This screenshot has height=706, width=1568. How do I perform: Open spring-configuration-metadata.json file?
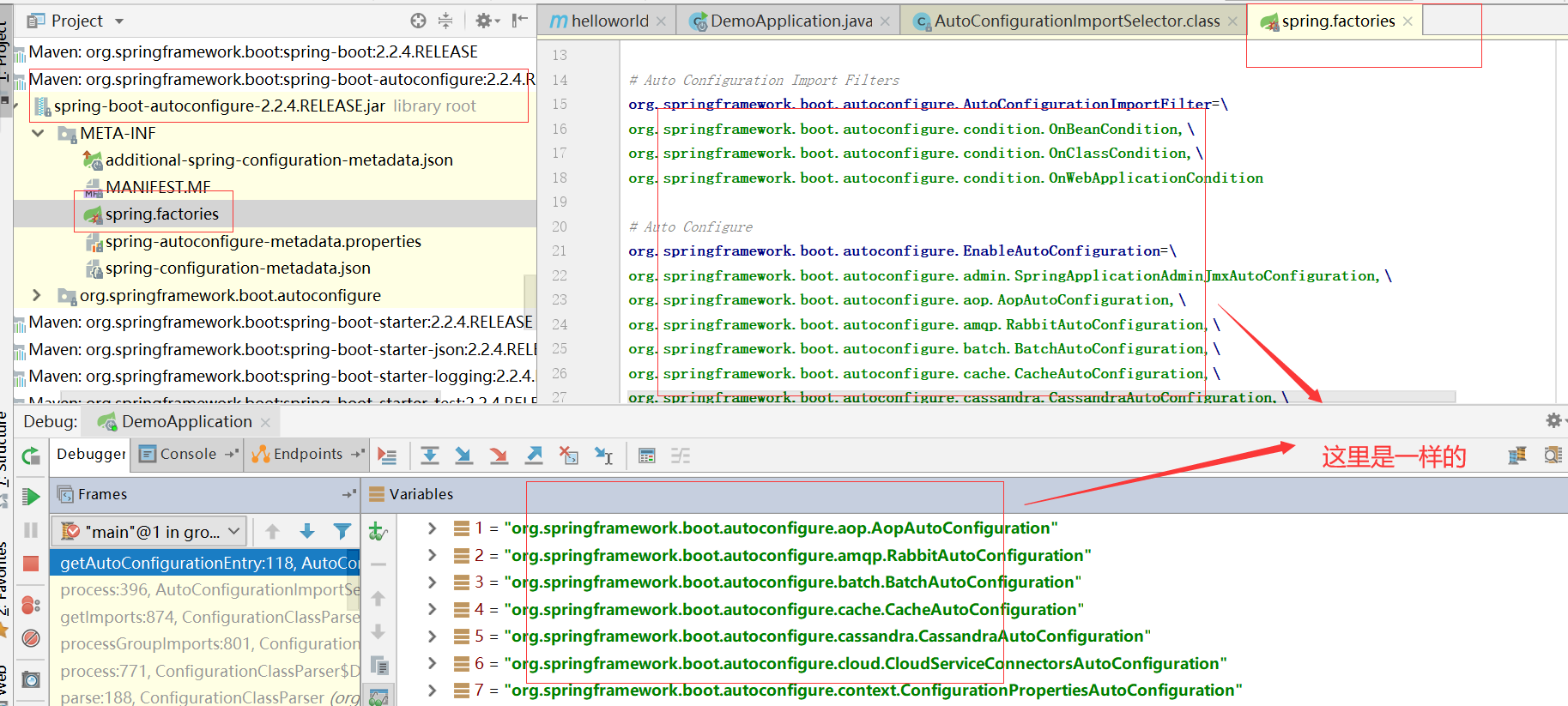coord(238,268)
